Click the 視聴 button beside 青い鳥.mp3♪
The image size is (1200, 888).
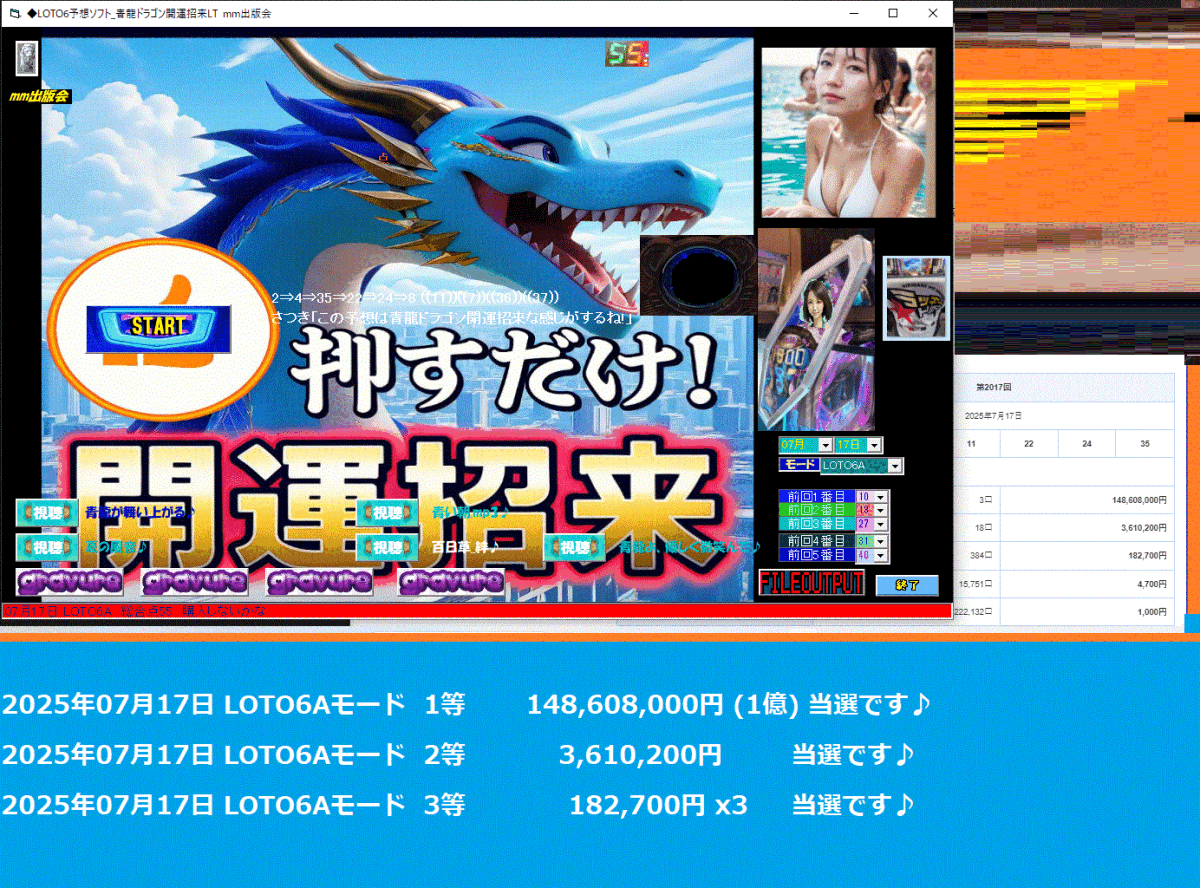pyautogui.click(x=387, y=512)
